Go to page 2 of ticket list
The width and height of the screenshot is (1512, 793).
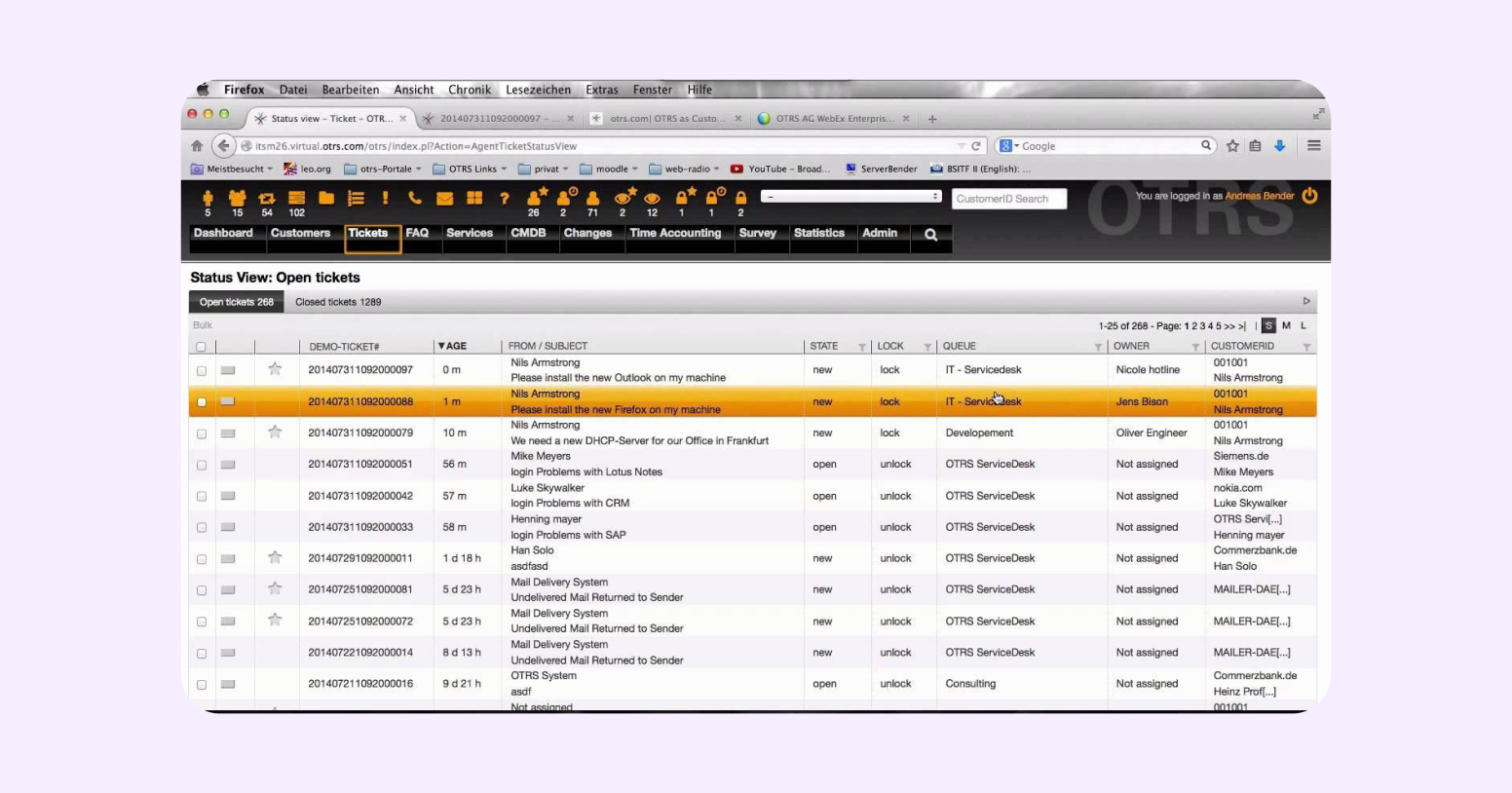click(x=1194, y=326)
